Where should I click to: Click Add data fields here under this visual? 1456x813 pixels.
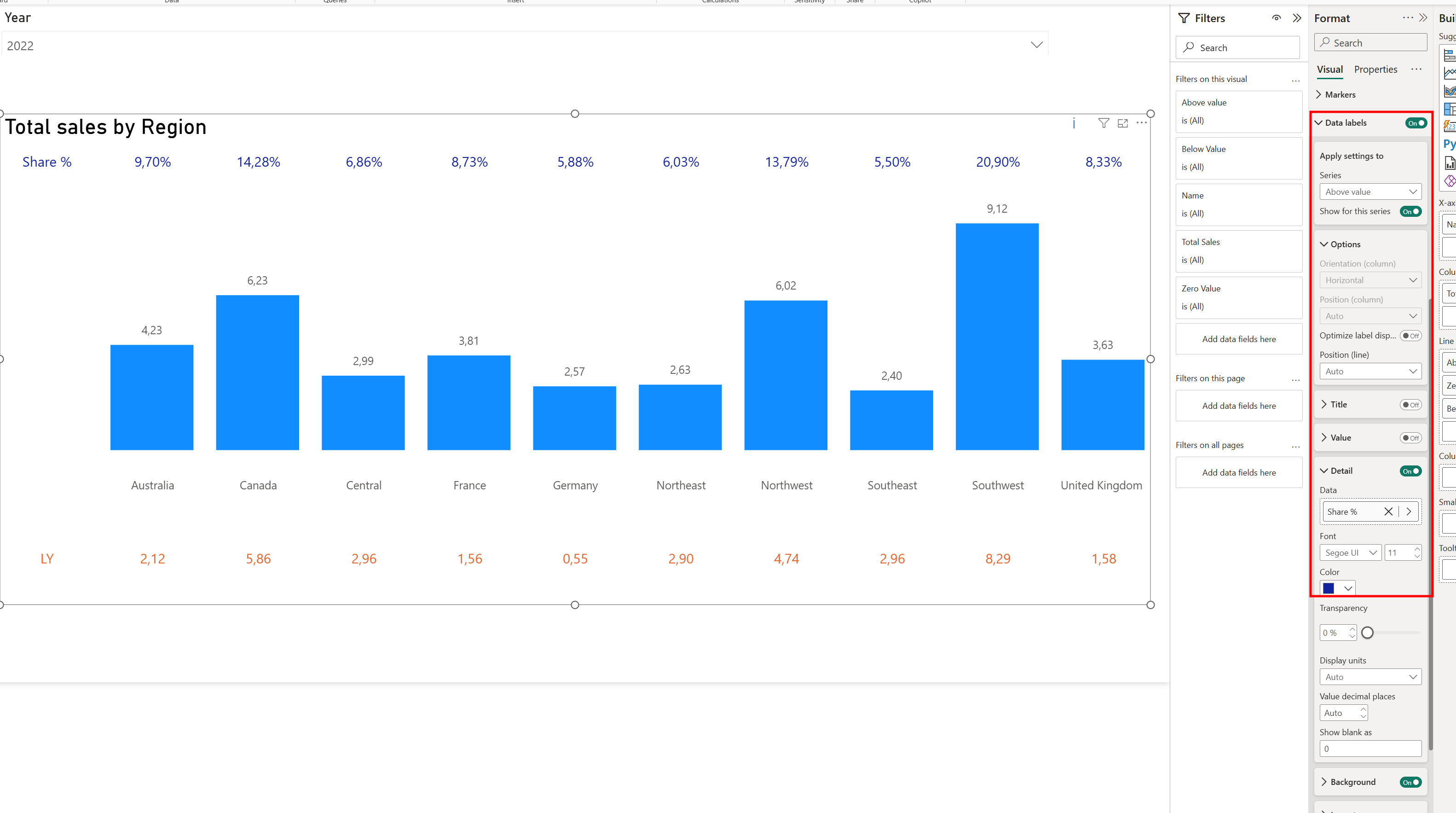pyautogui.click(x=1238, y=339)
